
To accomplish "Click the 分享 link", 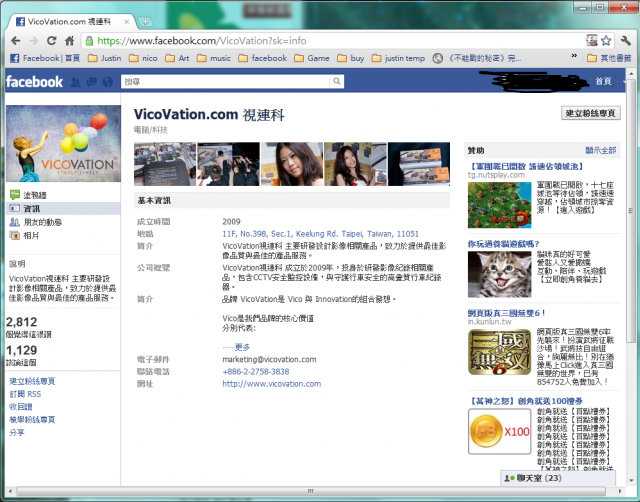I will click(17, 432).
